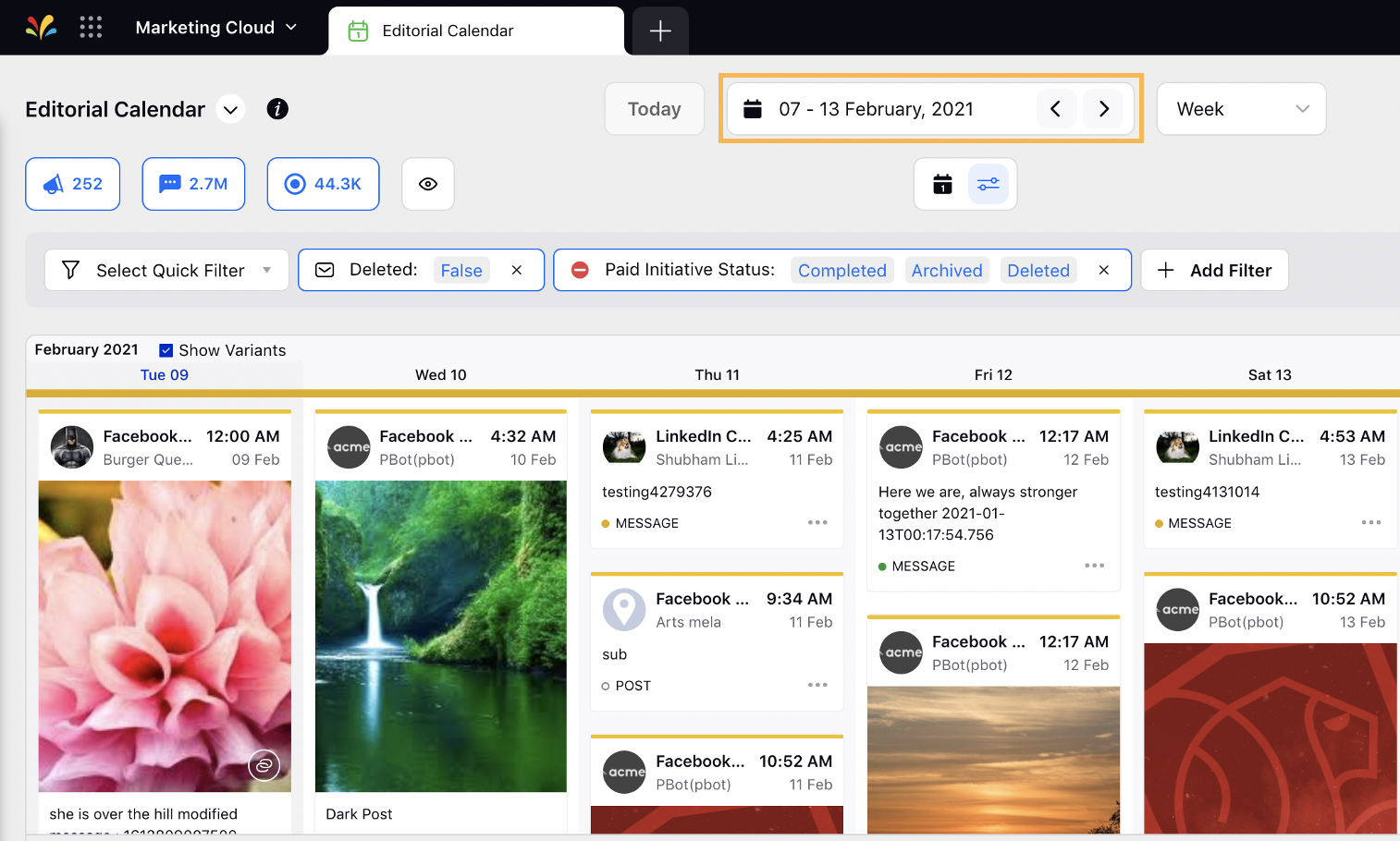The width and height of the screenshot is (1400, 841).
Task: Click the testing4279376 message text
Action: tap(657, 492)
